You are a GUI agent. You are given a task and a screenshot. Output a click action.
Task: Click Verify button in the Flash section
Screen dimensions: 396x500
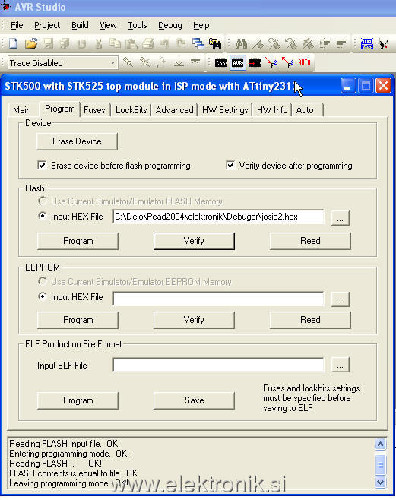point(194,241)
